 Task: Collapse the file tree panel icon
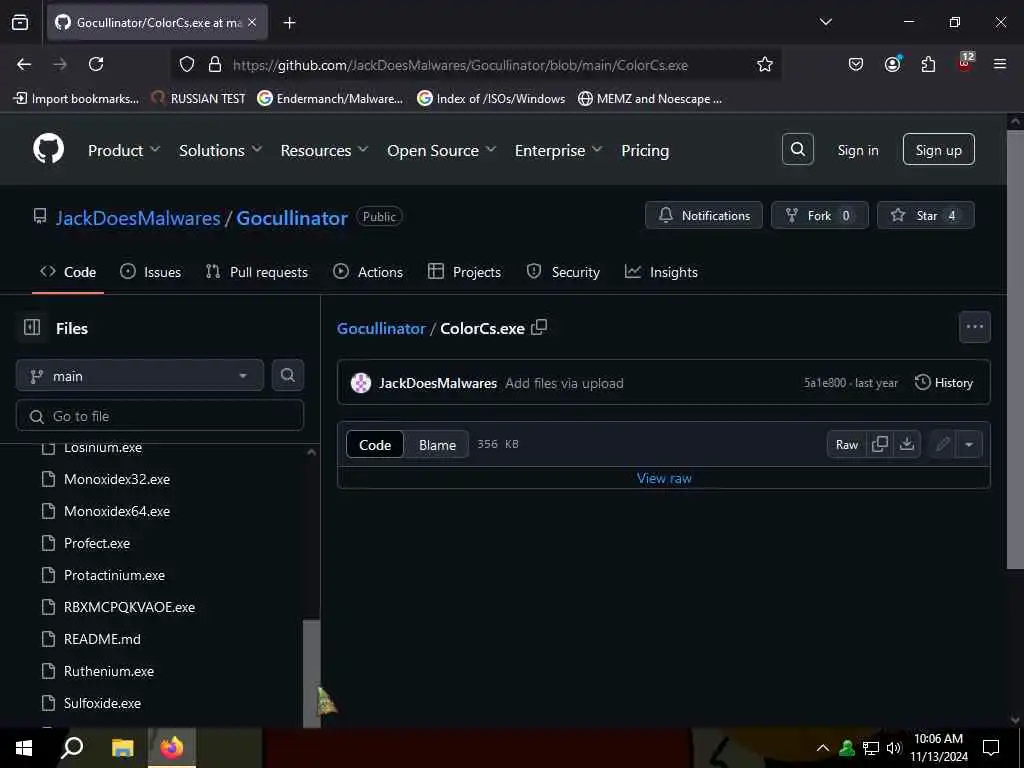coord(32,327)
